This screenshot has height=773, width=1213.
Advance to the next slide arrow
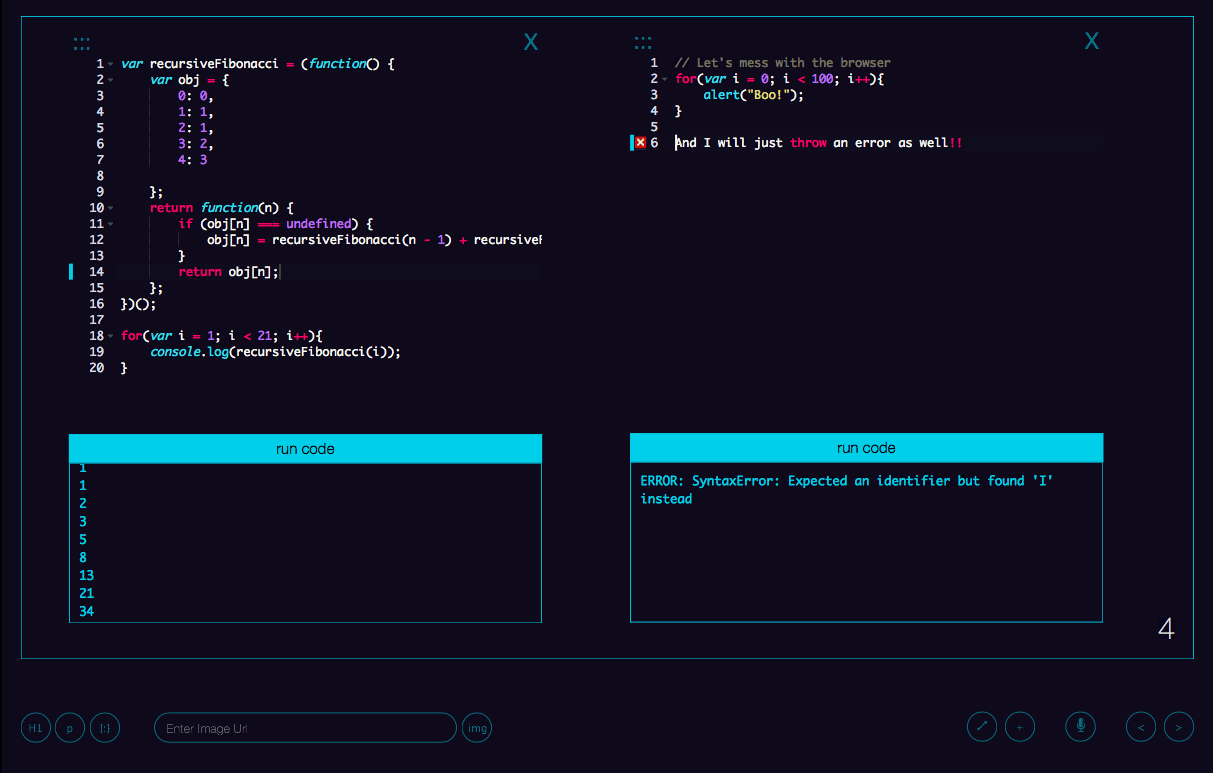pyautogui.click(x=1178, y=726)
